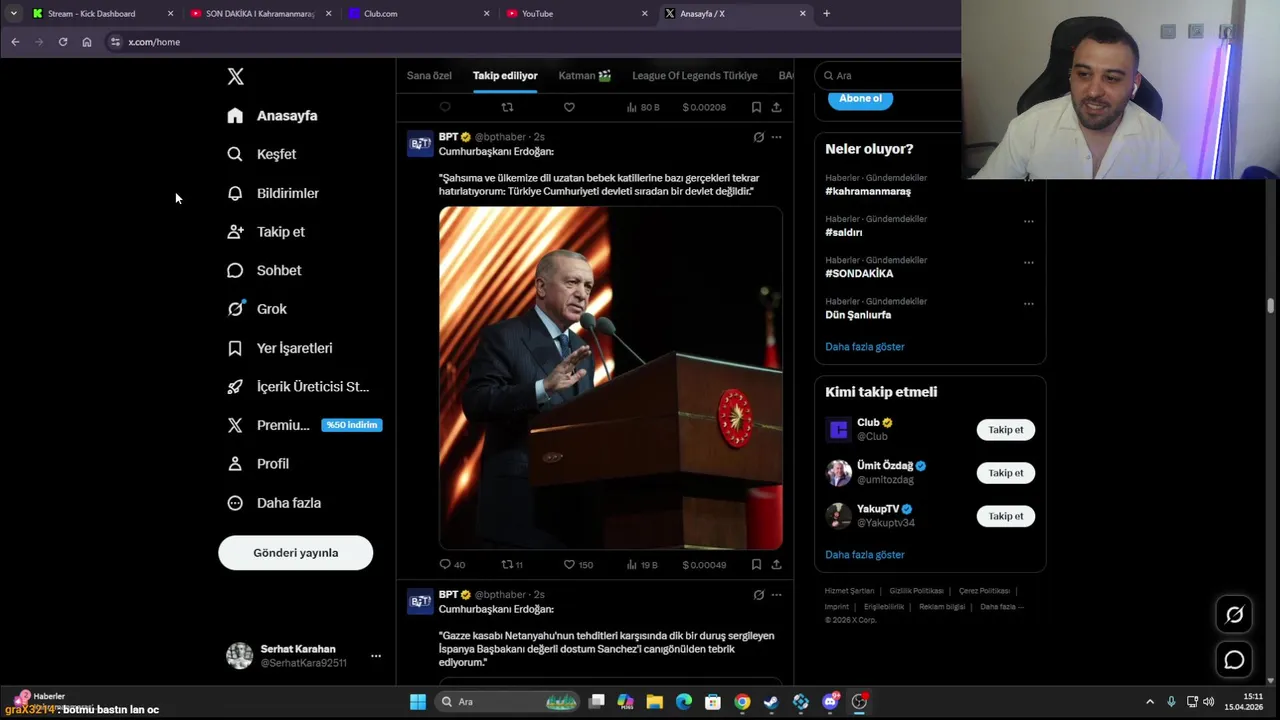Open Bildirimler notifications
1280x720 pixels.
tap(273, 193)
